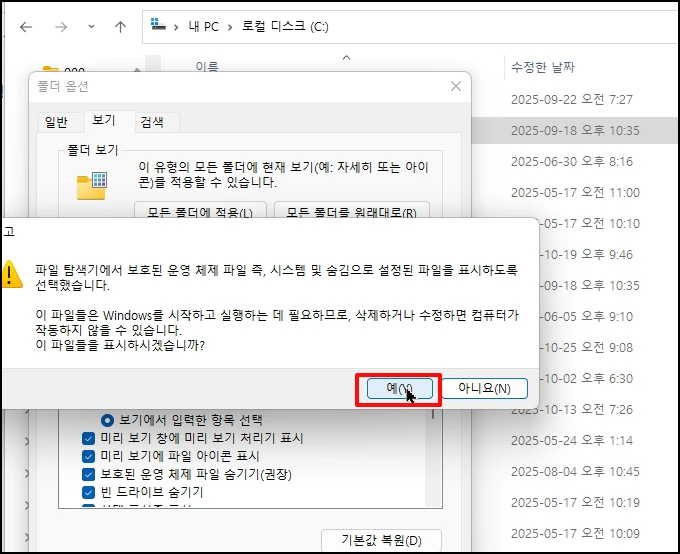This screenshot has width=680, height=554.
Task: Click the computer icon in the address bar
Action: (x=158, y=25)
